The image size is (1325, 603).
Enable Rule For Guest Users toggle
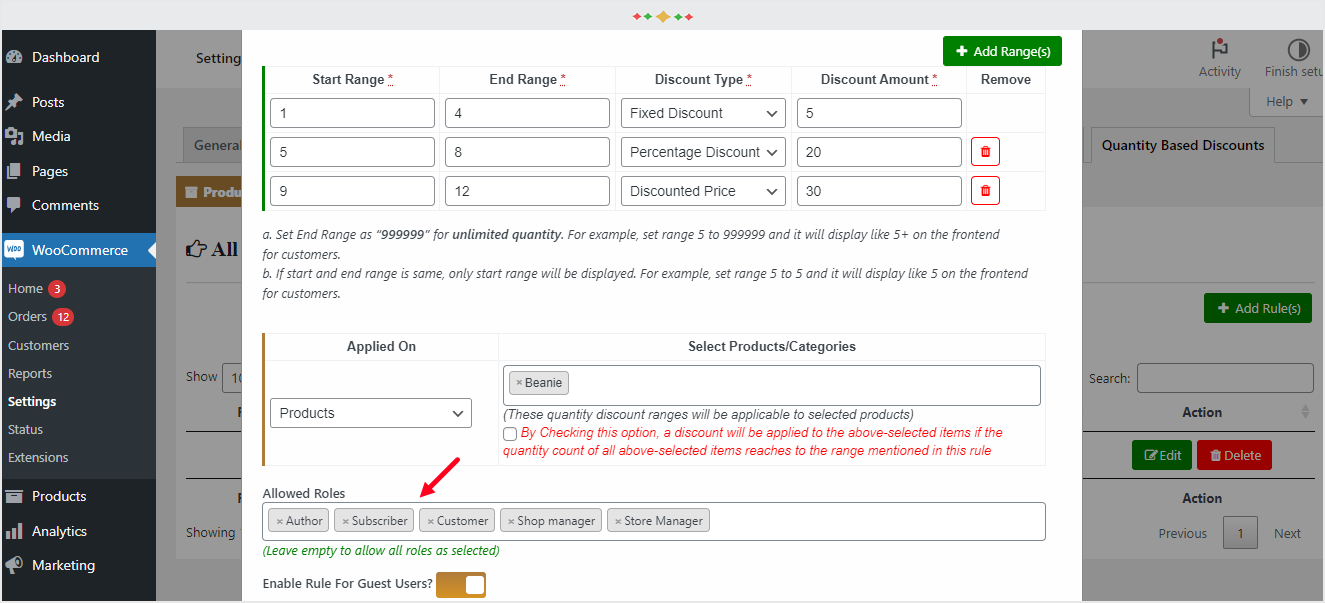[x=460, y=584]
